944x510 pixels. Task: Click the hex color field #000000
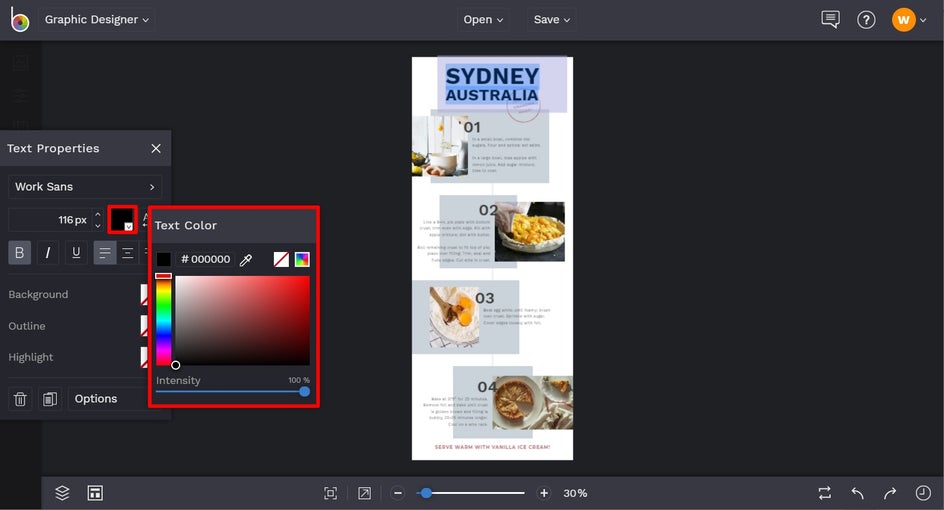206,260
